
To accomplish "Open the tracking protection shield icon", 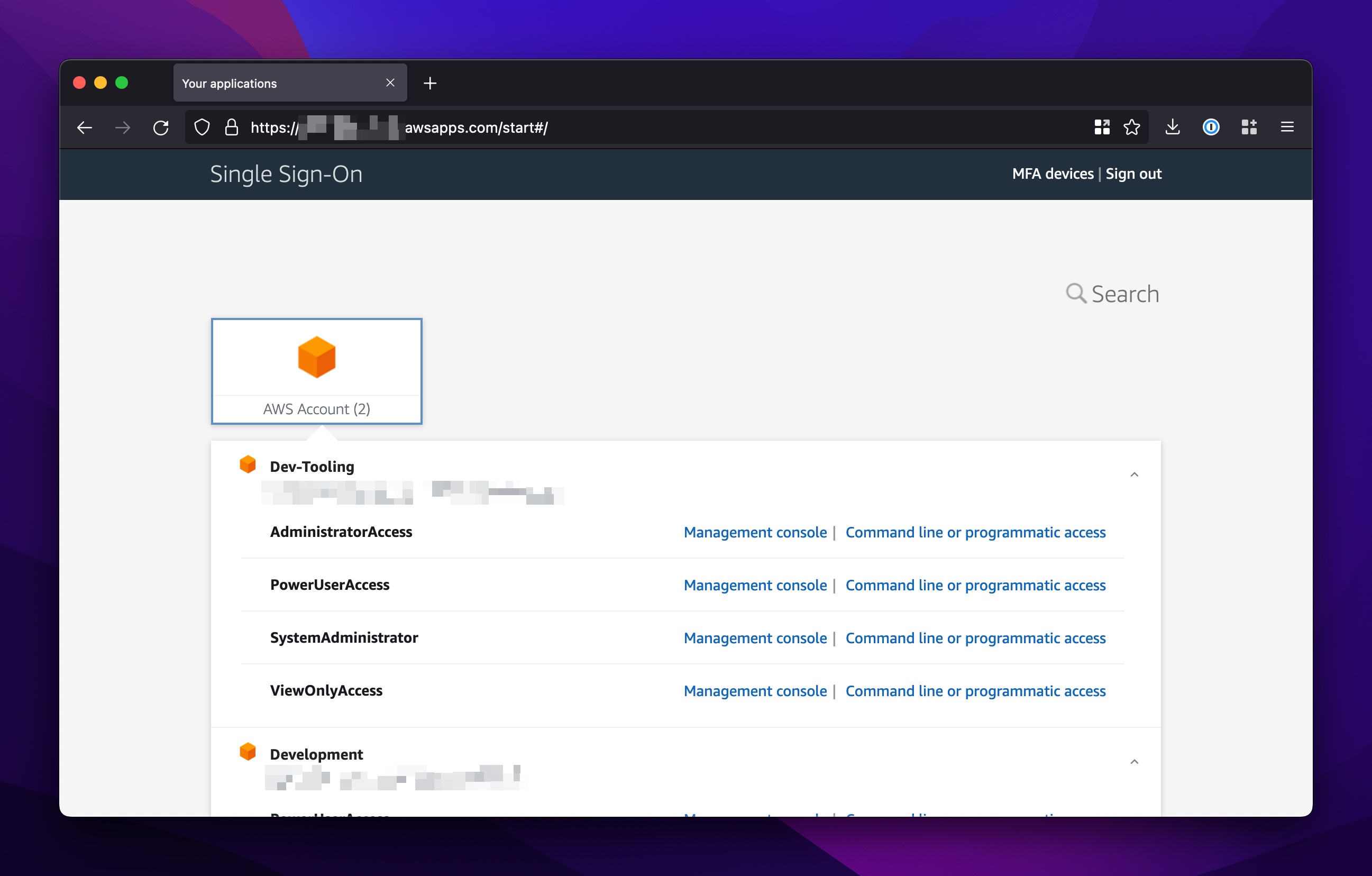I will pos(202,127).
